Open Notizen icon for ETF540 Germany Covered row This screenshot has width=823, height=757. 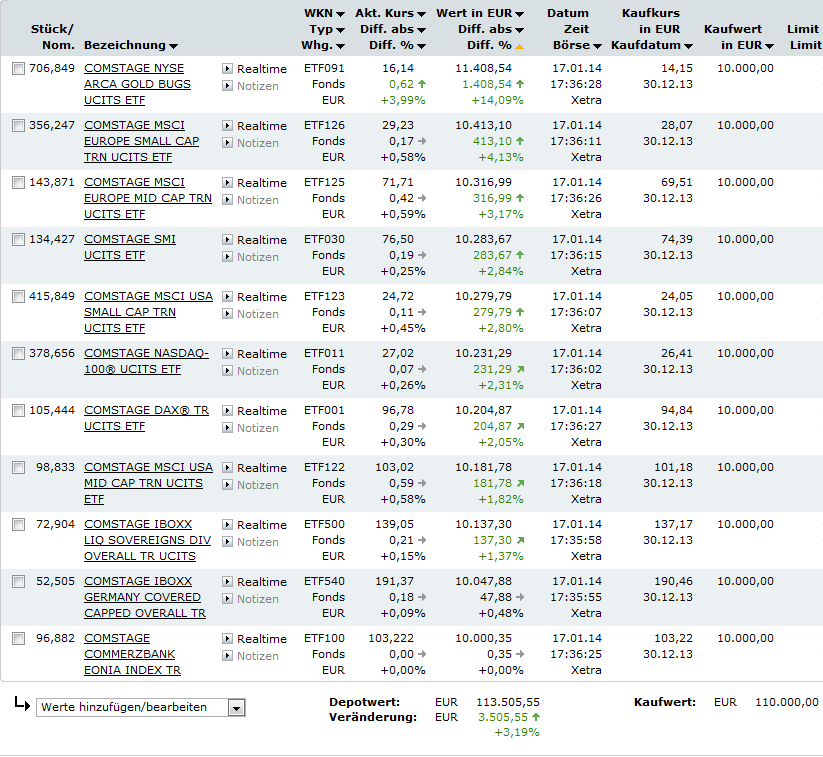[x=227, y=598]
